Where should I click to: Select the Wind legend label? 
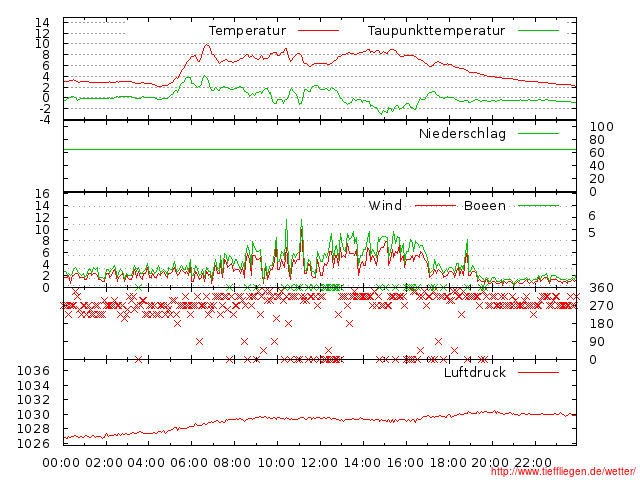[385, 205]
